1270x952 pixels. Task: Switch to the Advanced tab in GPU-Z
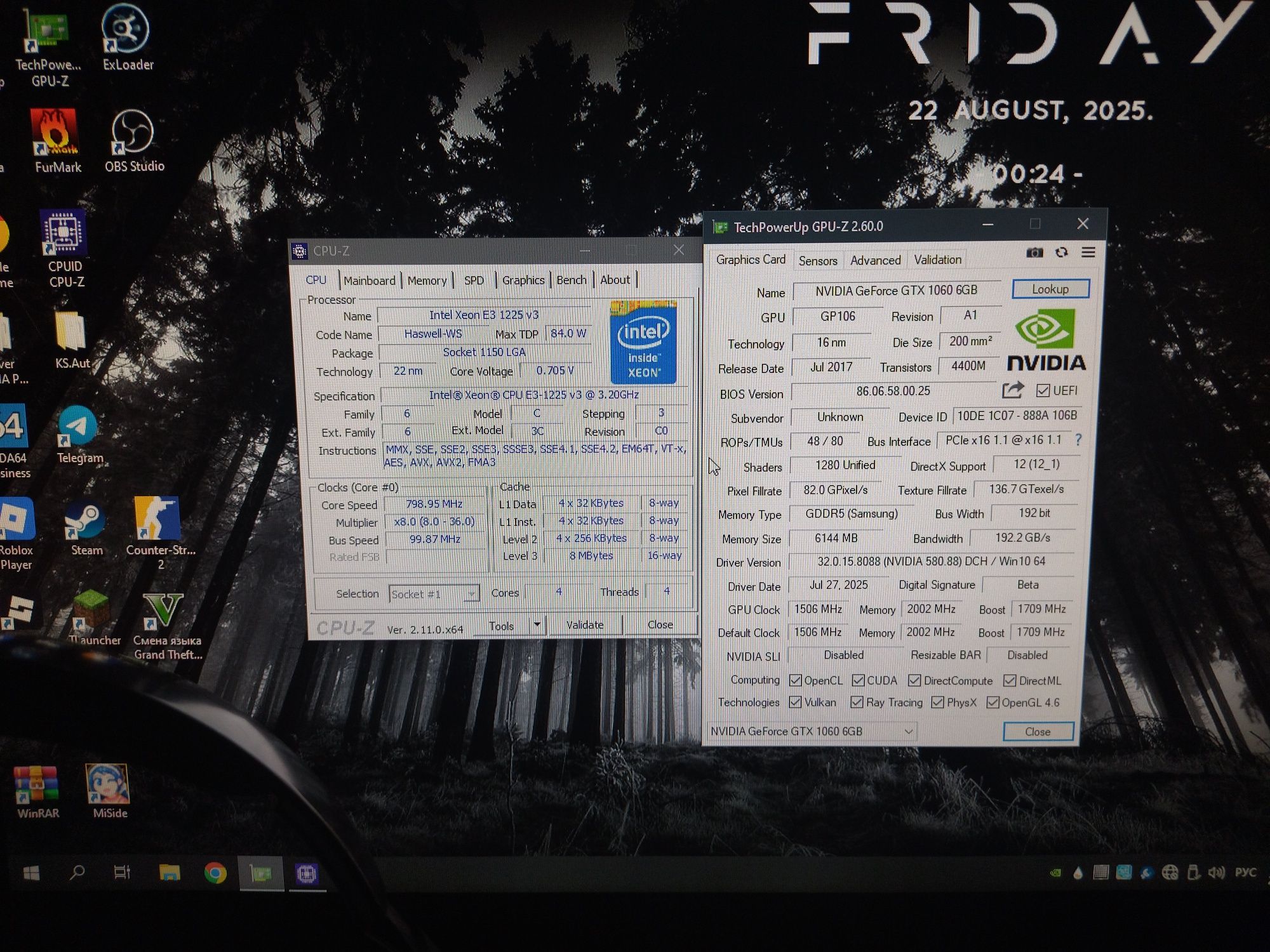[875, 260]
